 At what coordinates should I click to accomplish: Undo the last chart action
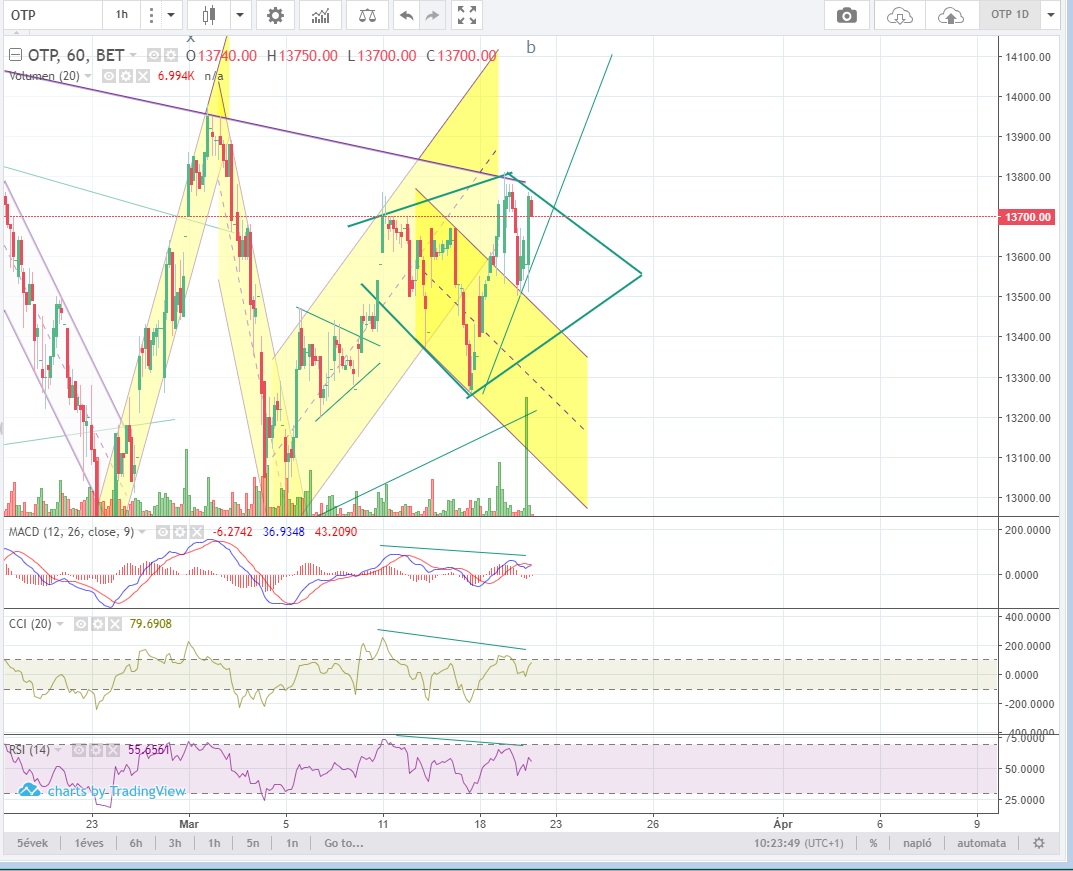pyautogui.click(x=406, y=15)
